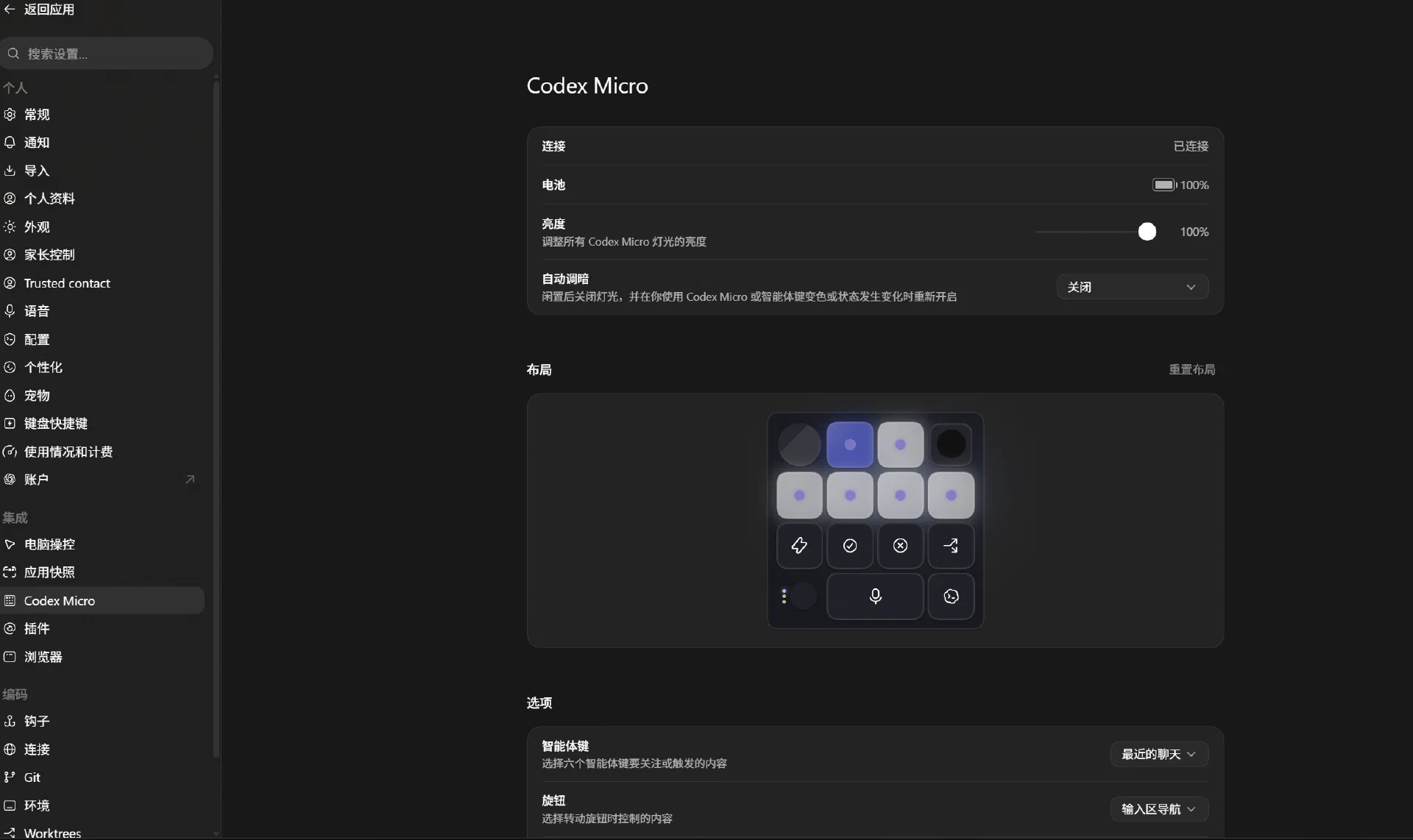Click the 亮度 brightness slider handle

[x=1147, y=232]
